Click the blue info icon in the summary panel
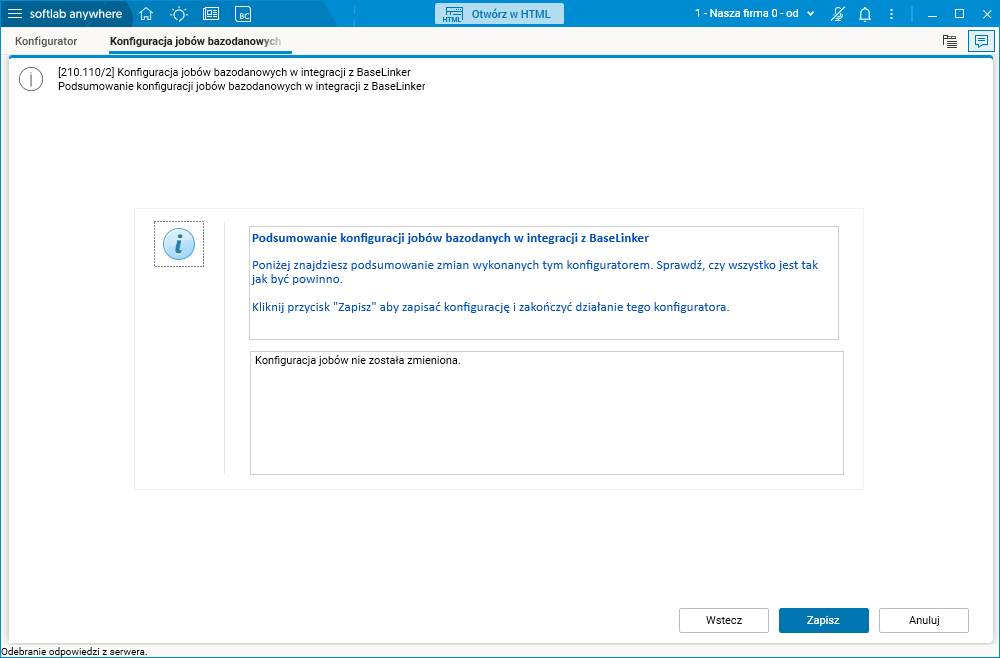 179,244
